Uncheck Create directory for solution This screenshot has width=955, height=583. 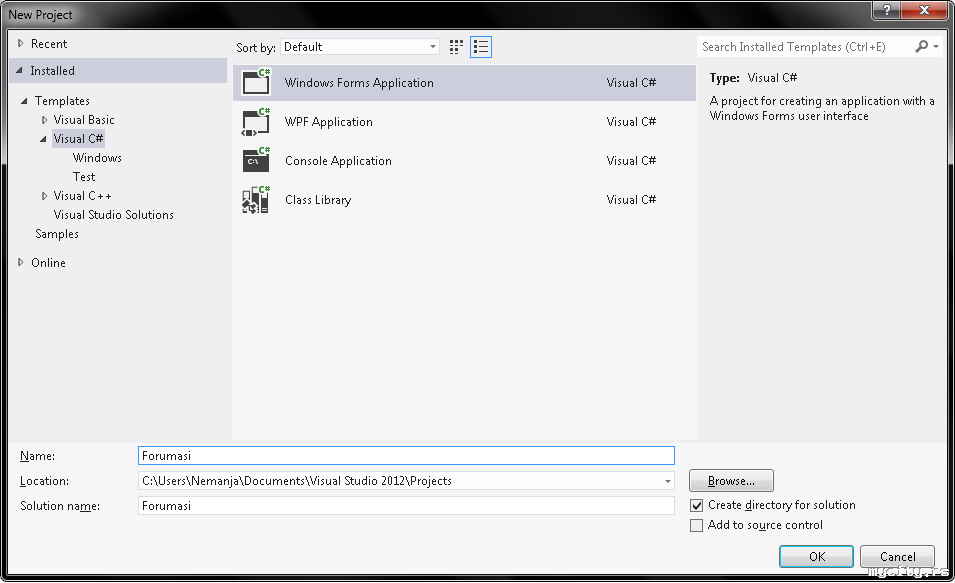pyautogui.click(x=697, y=506)
